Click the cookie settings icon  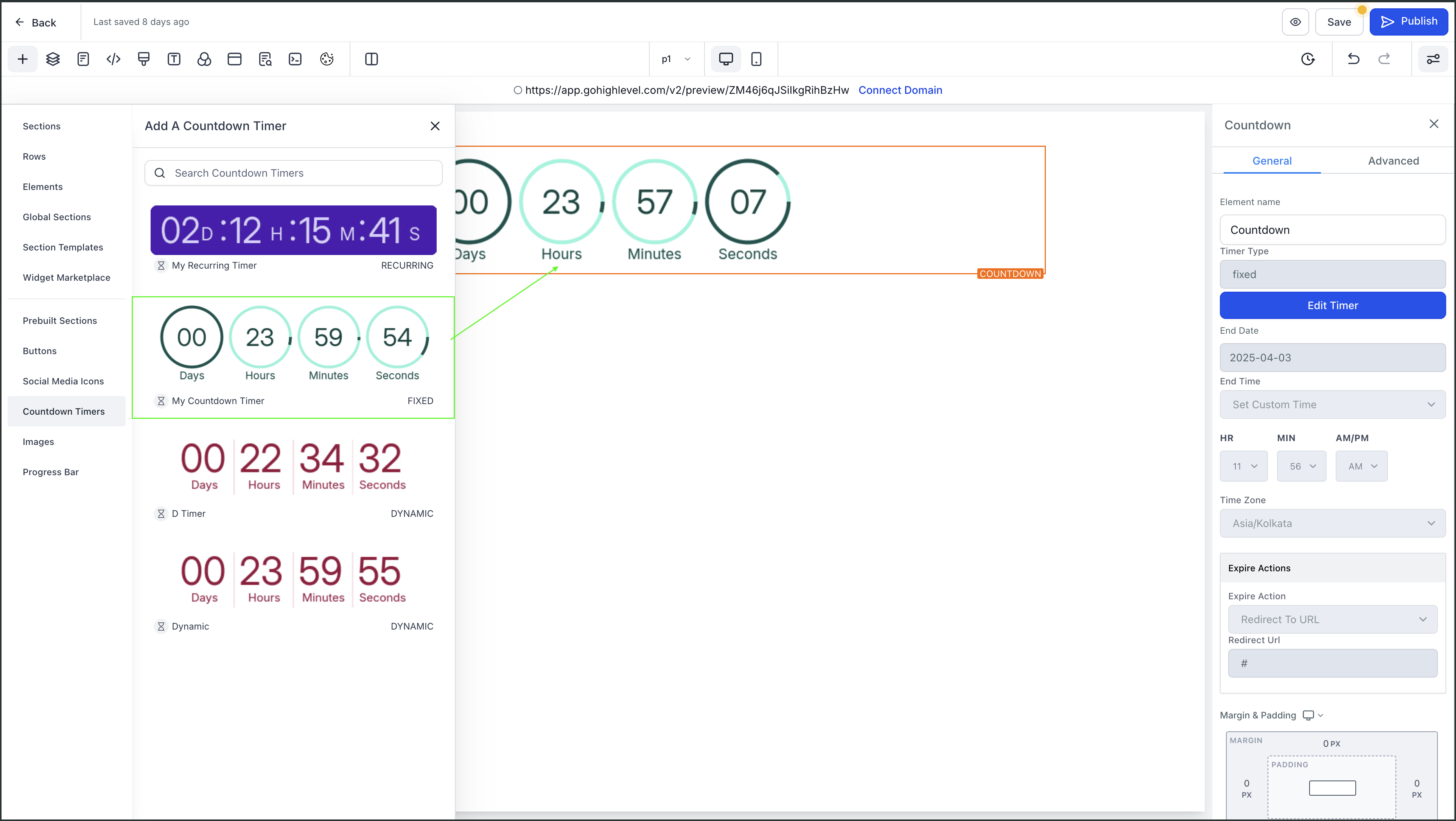coord(326,59)
